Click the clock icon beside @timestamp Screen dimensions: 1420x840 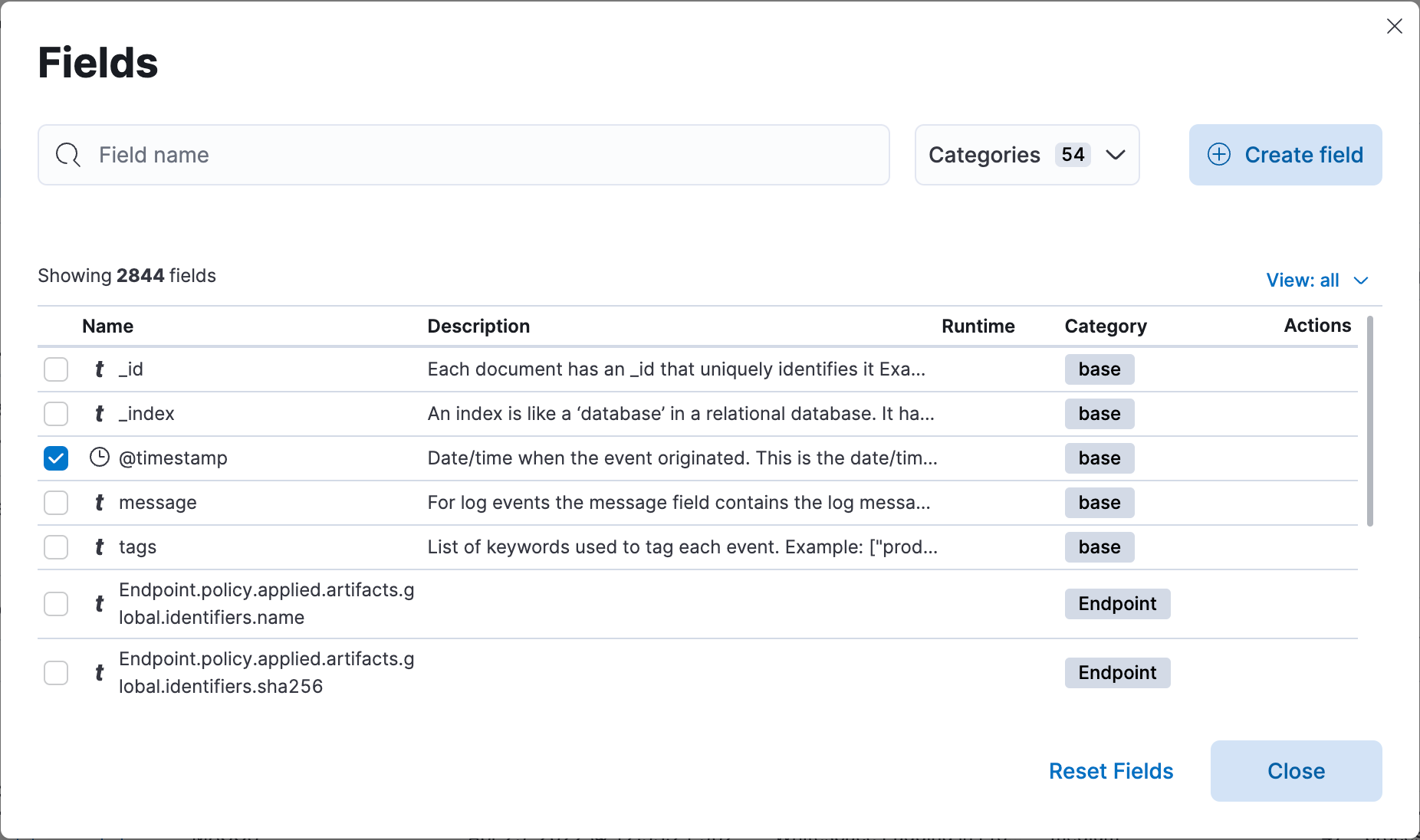[100, 458]
